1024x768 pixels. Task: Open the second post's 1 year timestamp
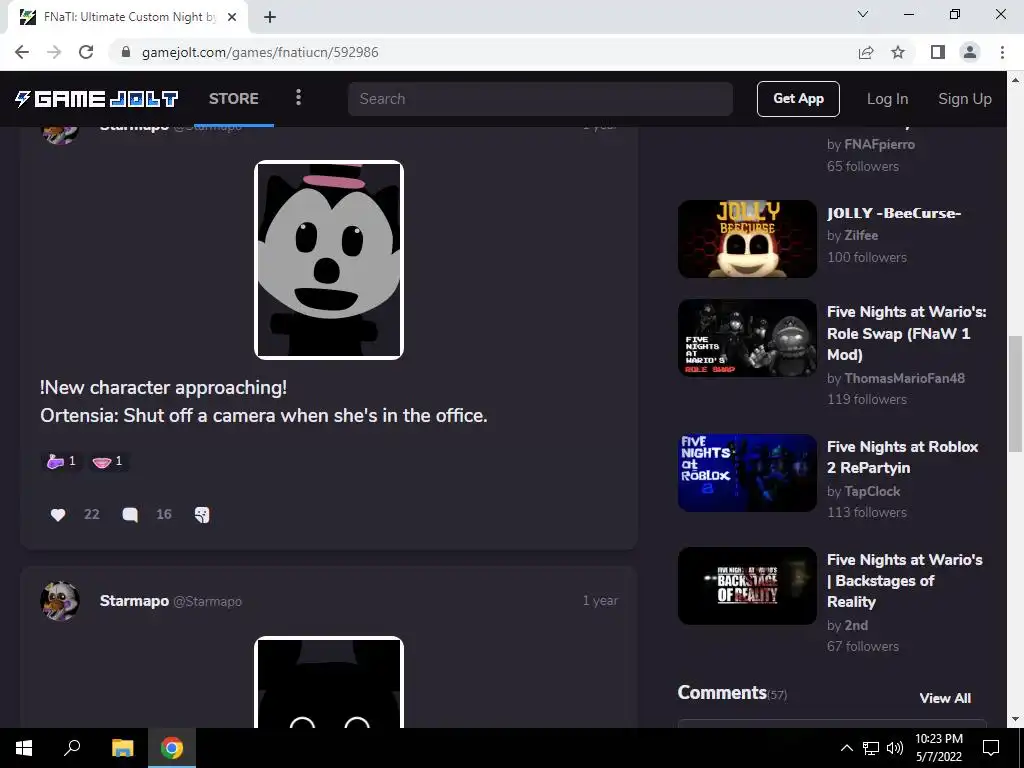tap(600, 601)
